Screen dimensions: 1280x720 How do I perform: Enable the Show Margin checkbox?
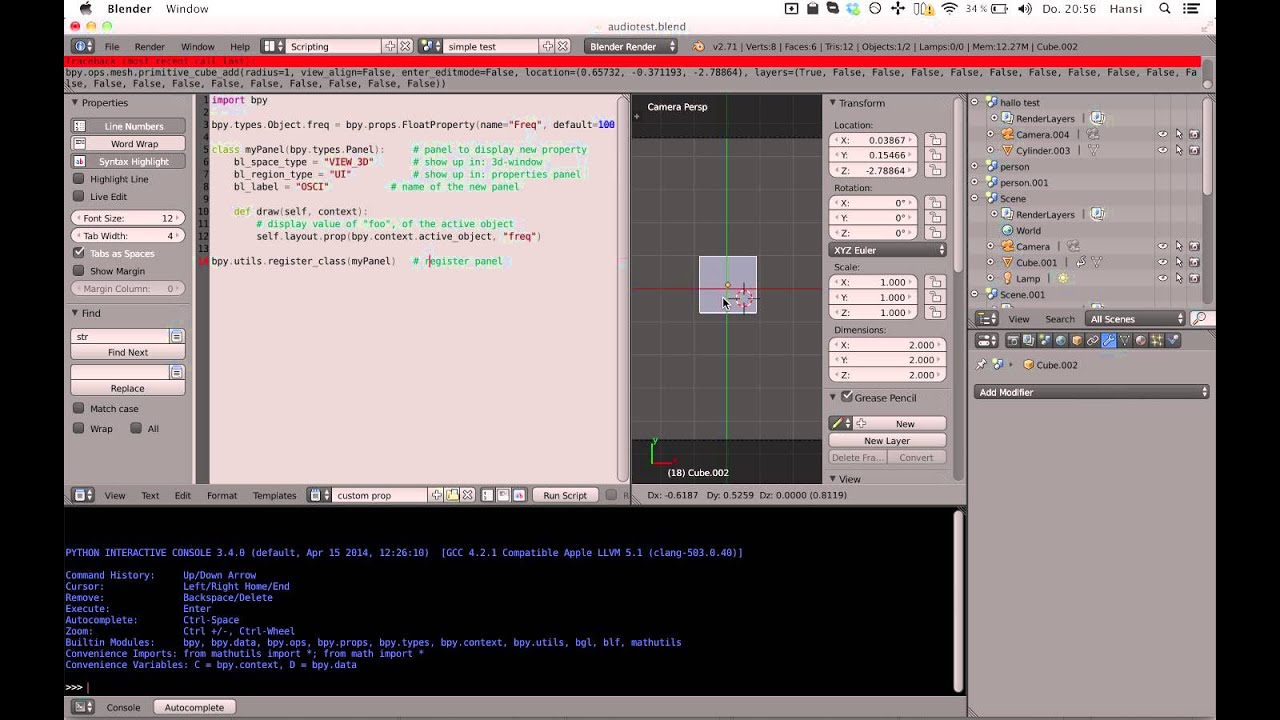coord(79,271)
